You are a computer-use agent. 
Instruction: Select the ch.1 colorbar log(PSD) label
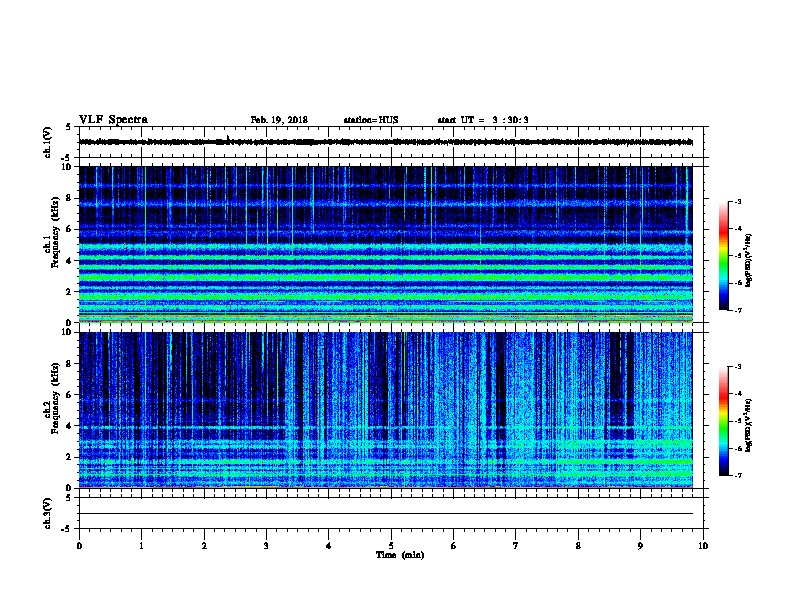748,261
